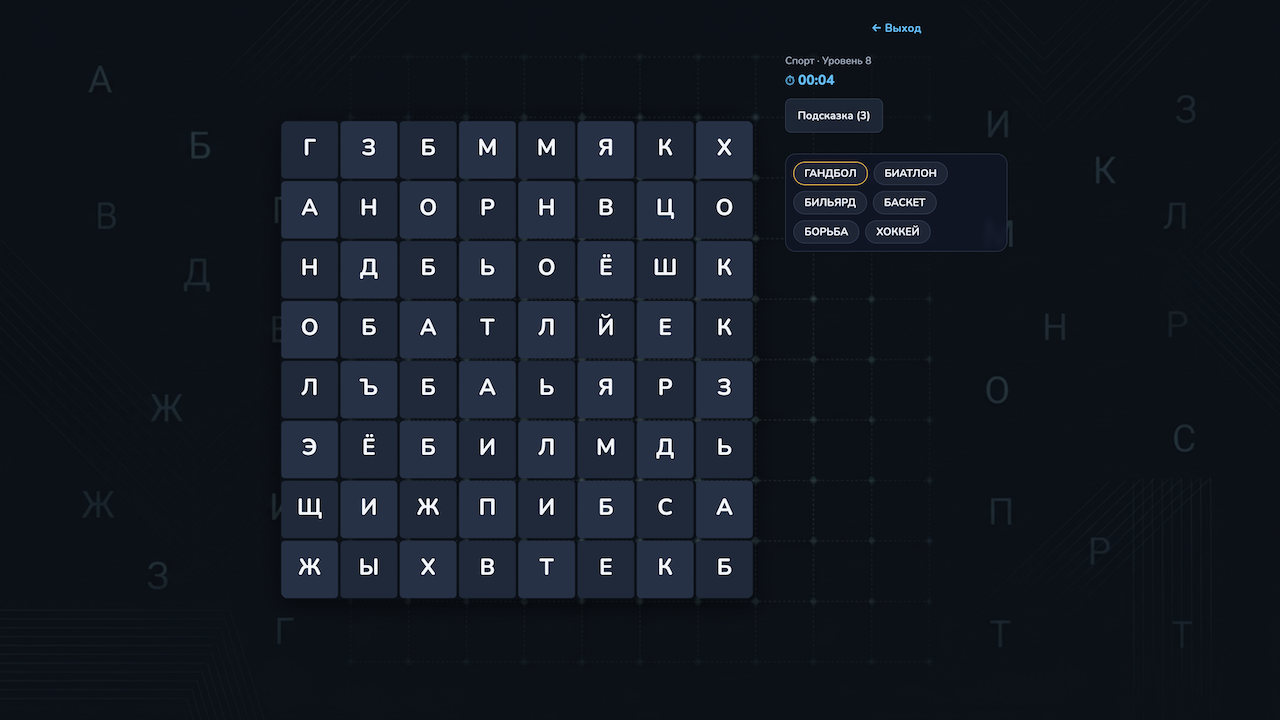Click the letter Г in the top-left grid corner

coord(309,148)
